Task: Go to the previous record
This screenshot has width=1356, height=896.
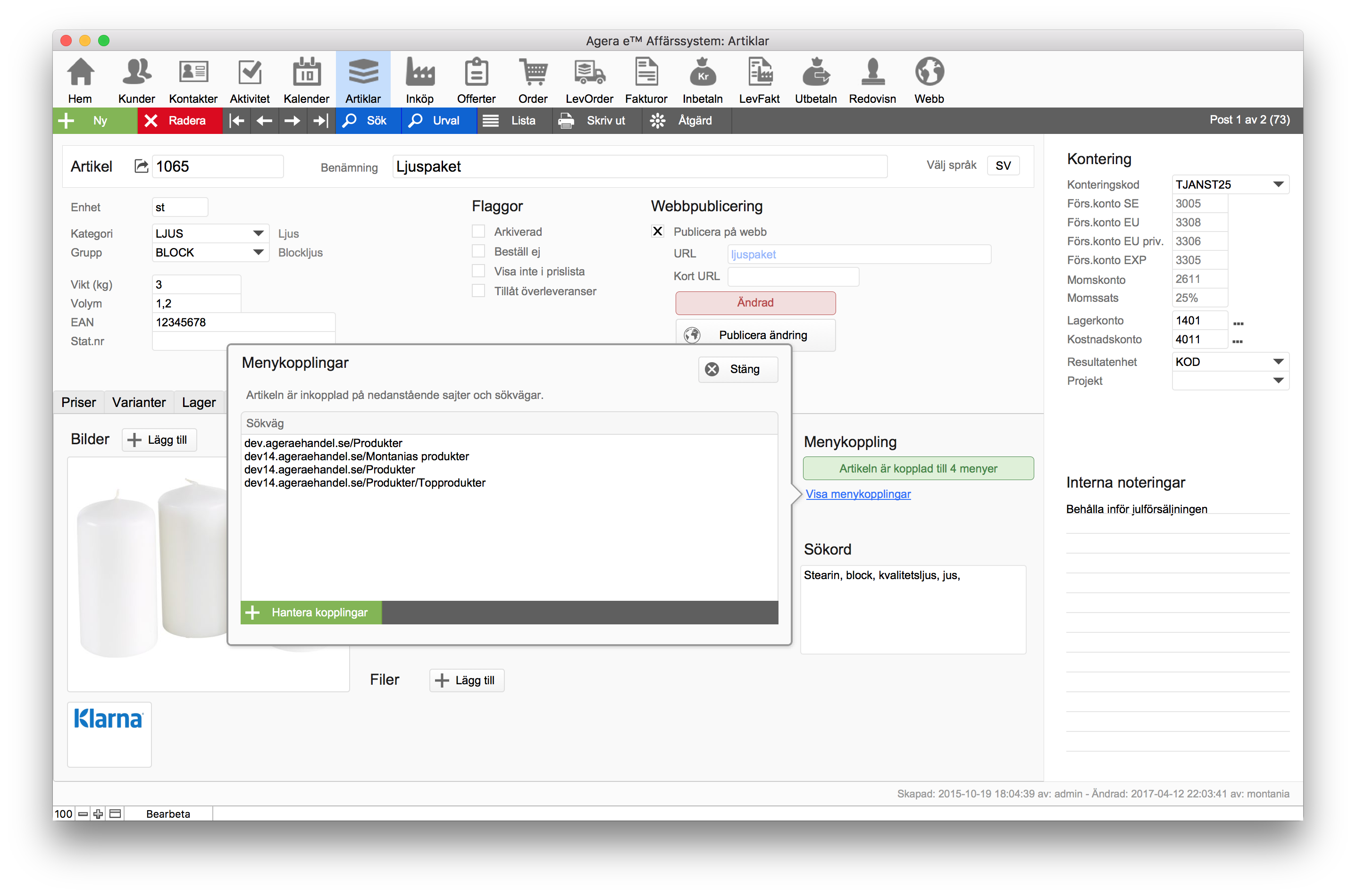Action: [264, 121]
